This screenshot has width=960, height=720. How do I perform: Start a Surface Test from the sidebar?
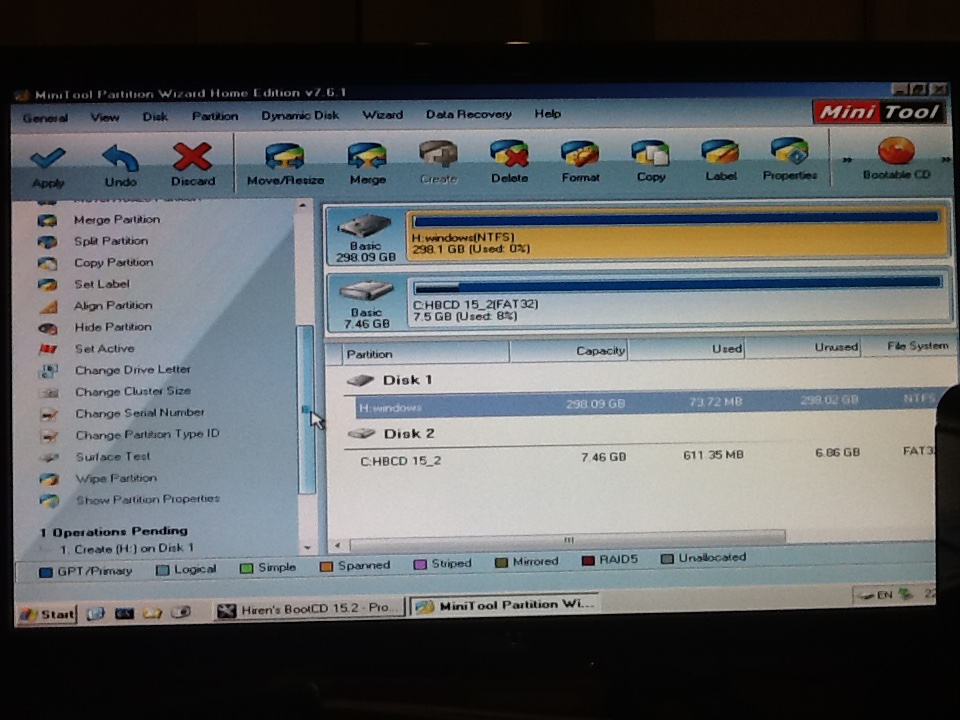pos(112,457)
